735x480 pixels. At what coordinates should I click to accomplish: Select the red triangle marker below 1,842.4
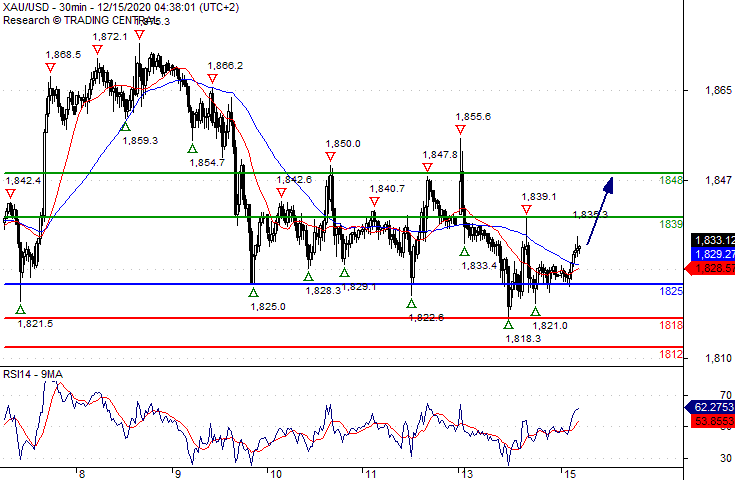(10, 194)
